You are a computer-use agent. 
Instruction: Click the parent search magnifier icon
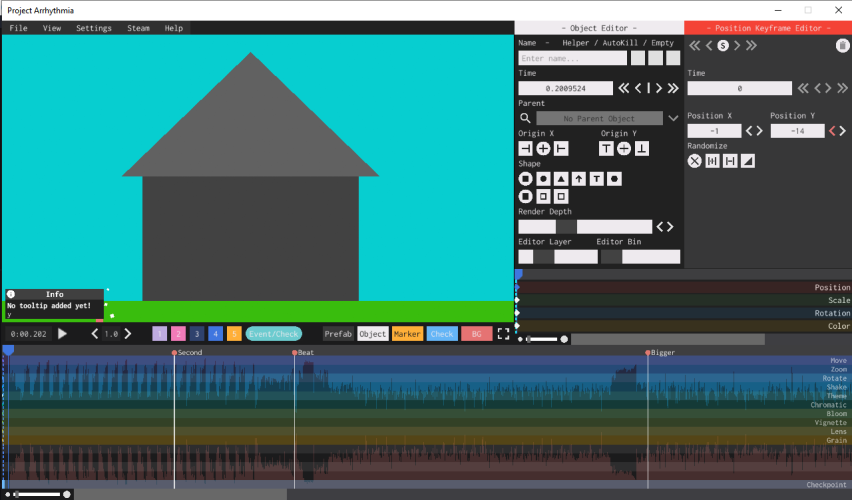tap(525, 118)
